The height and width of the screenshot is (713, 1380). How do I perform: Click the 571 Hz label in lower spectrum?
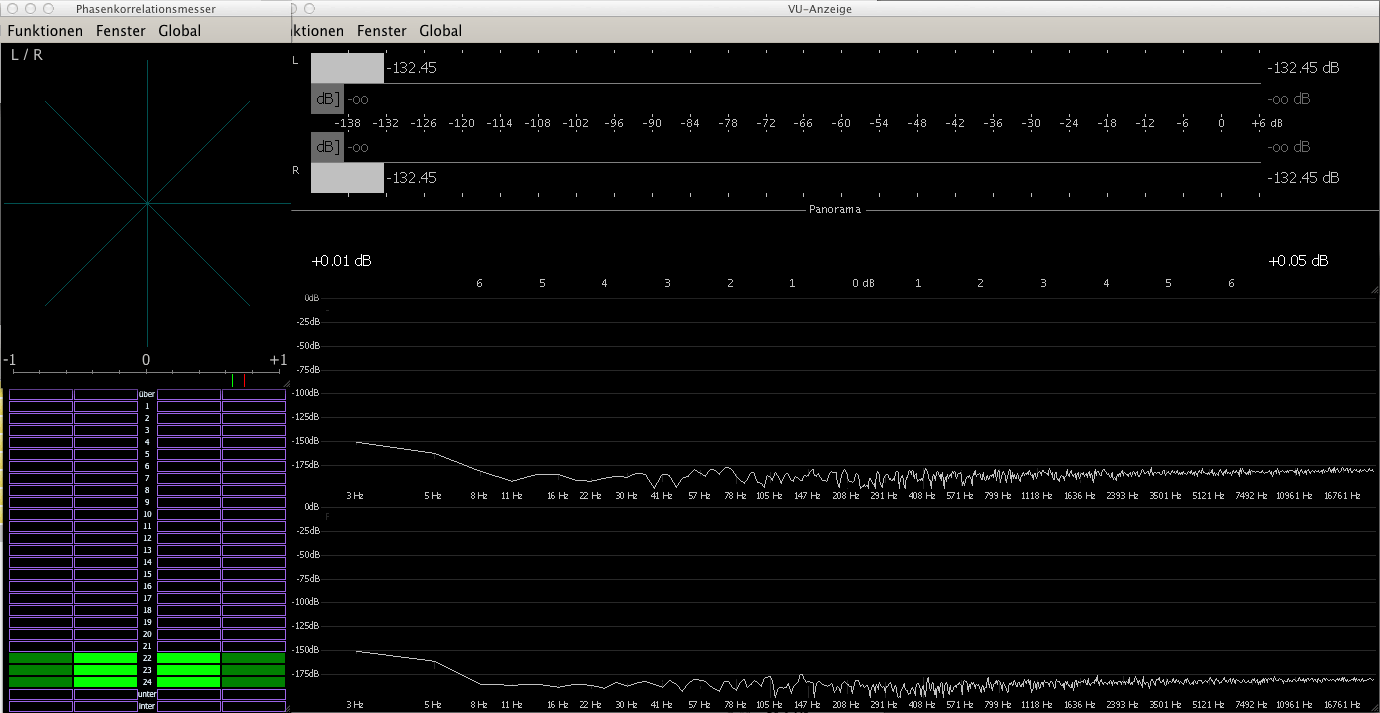point(960,705)
